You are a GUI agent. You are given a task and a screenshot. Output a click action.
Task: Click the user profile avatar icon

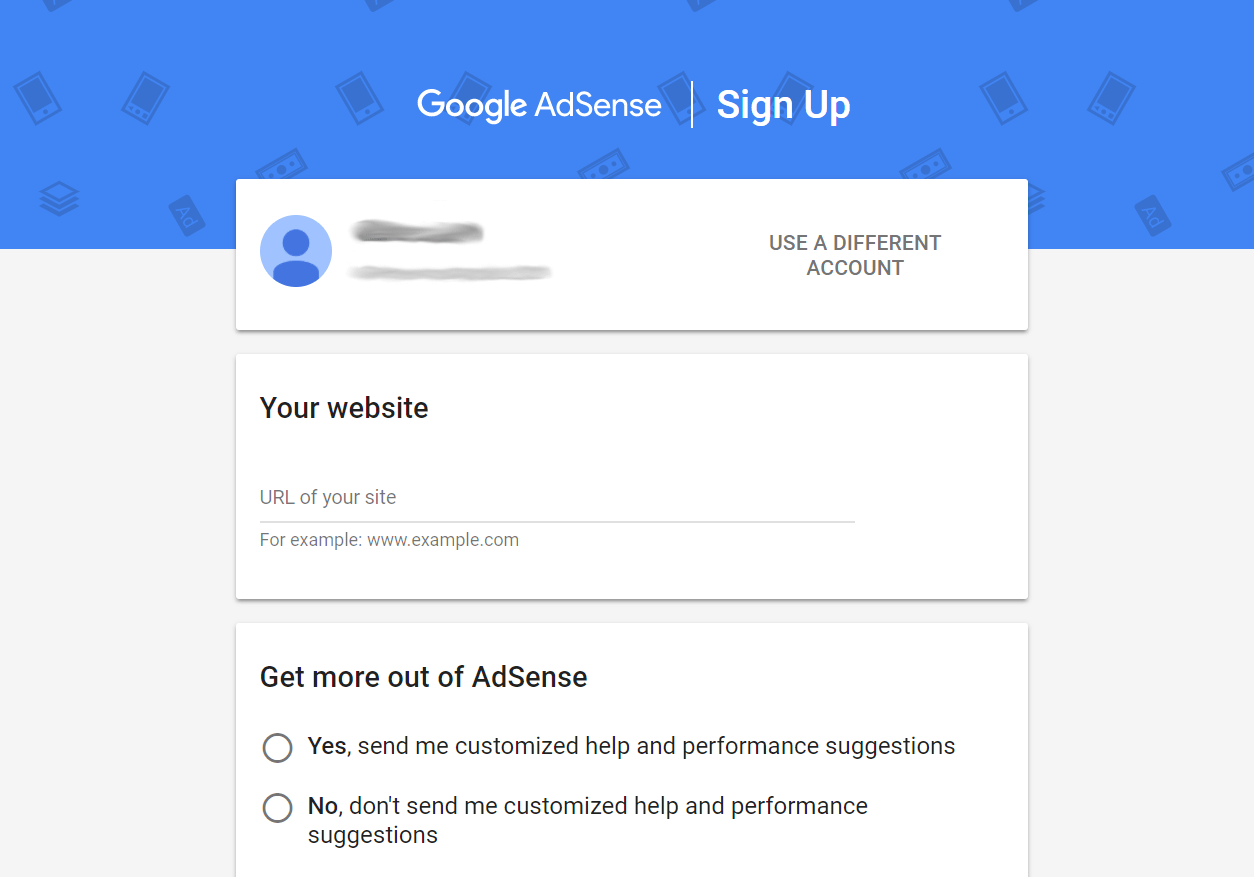click(x=296, y=251)
